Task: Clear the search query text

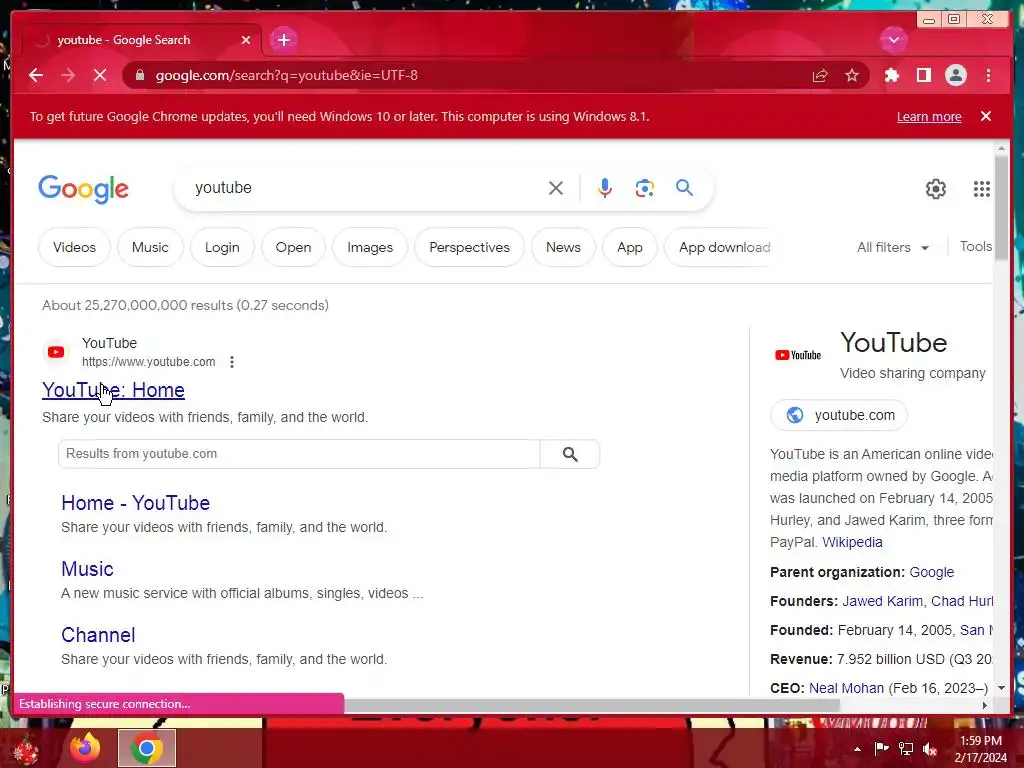Action: coord(556,188)
